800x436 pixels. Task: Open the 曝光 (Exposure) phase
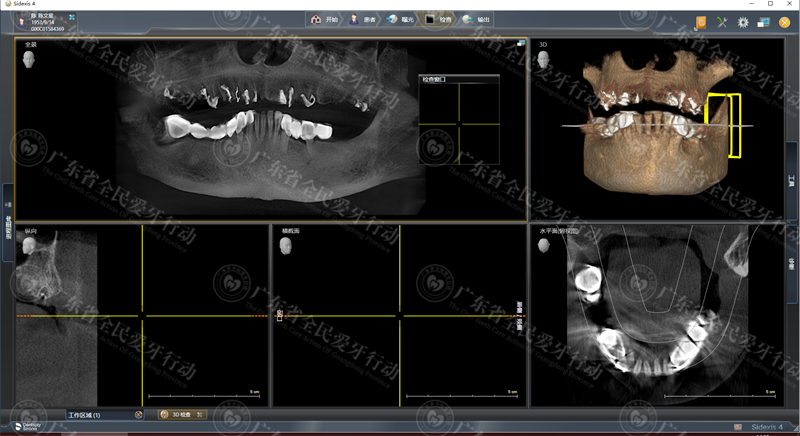pyautogui.click(x=399, y=19)
